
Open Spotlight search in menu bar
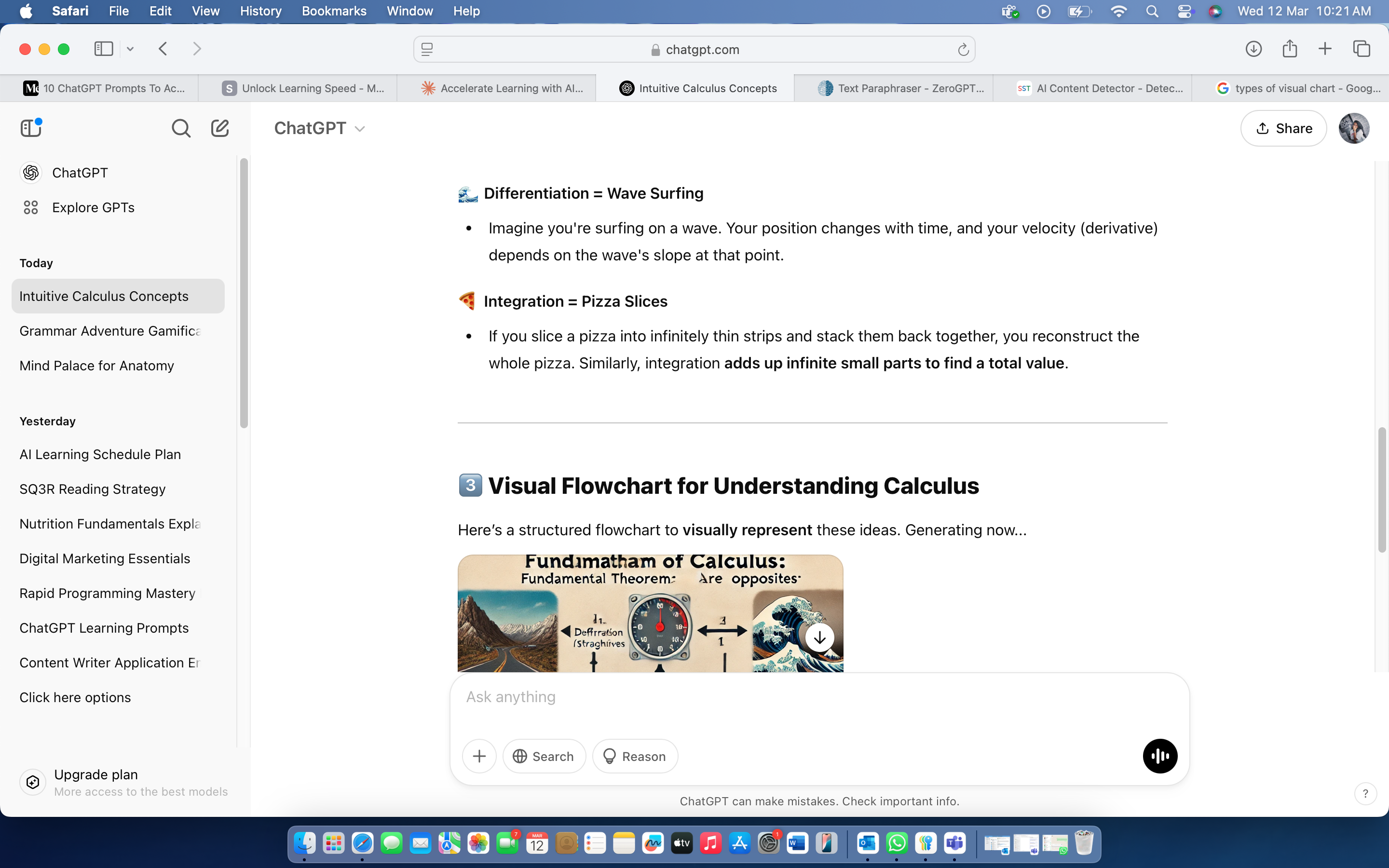tap(1152, 12)
